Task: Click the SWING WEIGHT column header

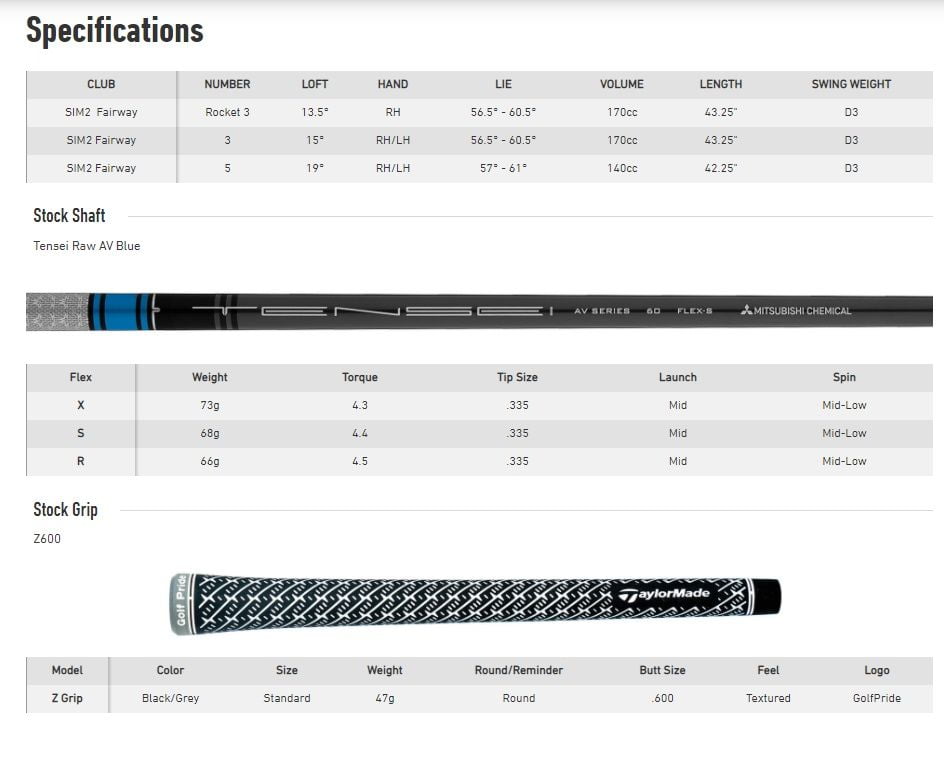Action: tap(851, 84)
